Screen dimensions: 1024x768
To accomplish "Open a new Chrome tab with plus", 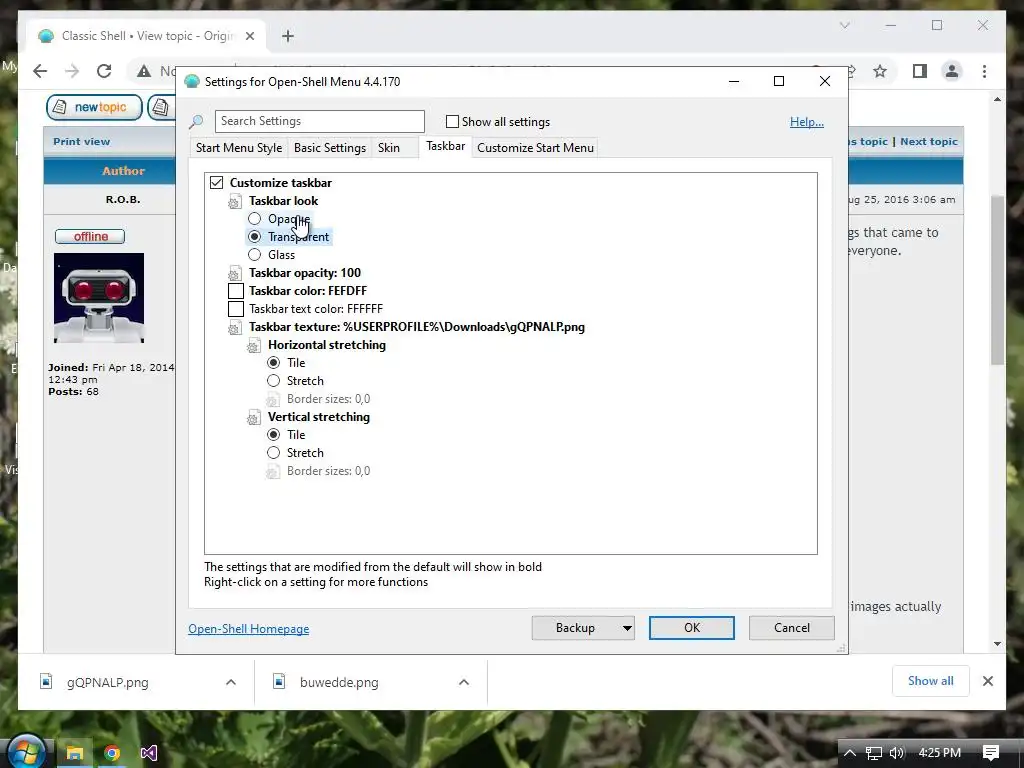I will point(288,36).
